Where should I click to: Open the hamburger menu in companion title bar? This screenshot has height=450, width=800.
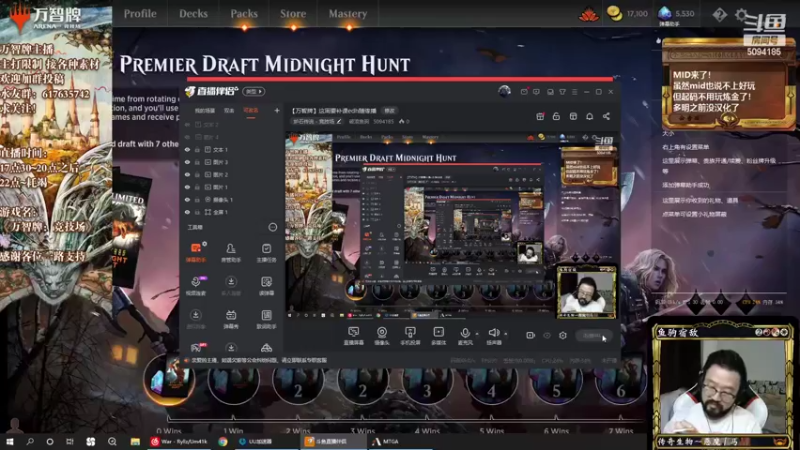[x=574, y=92]
